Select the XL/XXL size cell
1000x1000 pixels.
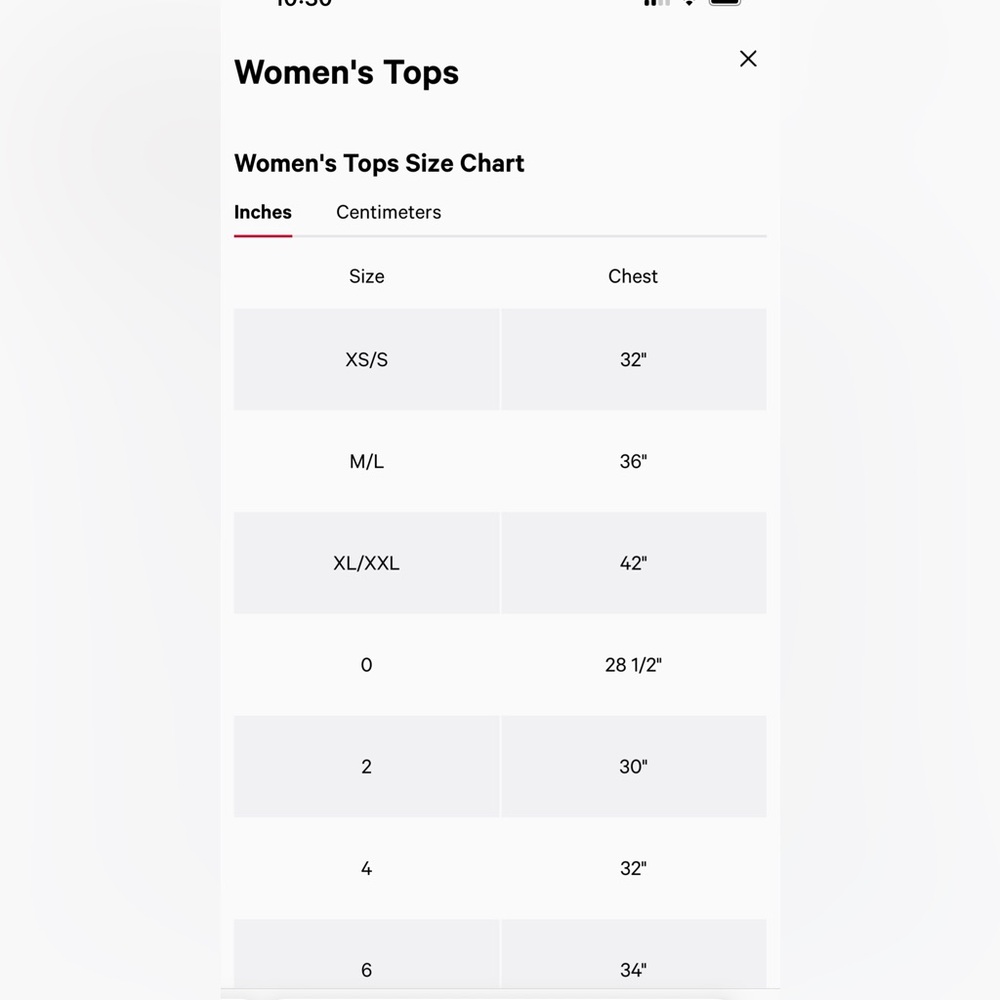click(366, 562)
